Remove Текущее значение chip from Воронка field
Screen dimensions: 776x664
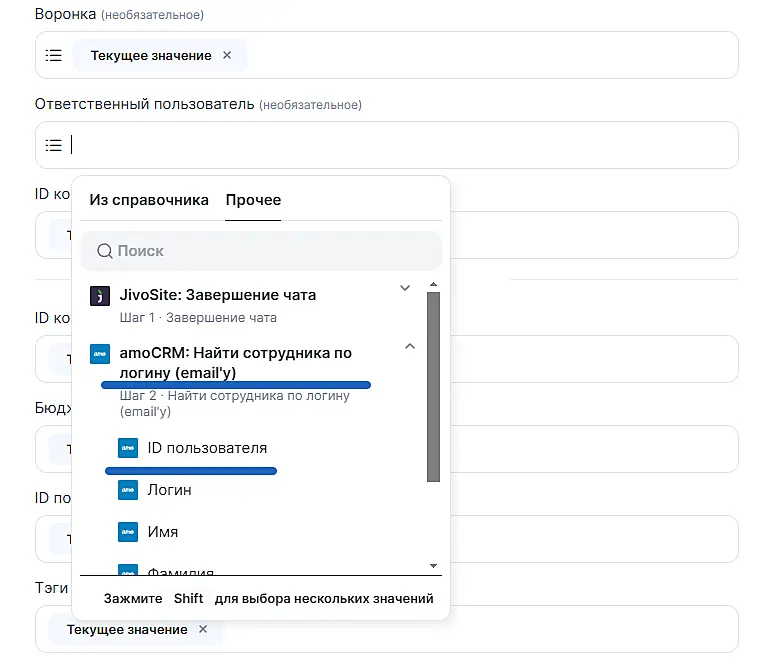[x=227, y=56]
